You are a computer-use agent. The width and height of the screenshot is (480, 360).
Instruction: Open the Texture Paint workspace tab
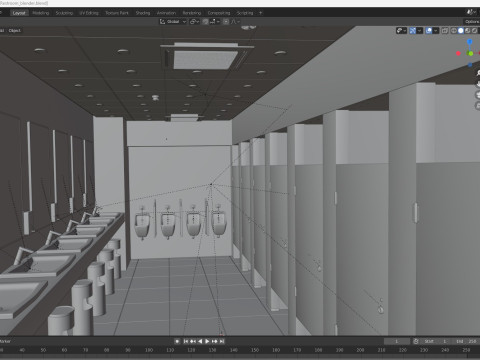[x=117, y=13]
